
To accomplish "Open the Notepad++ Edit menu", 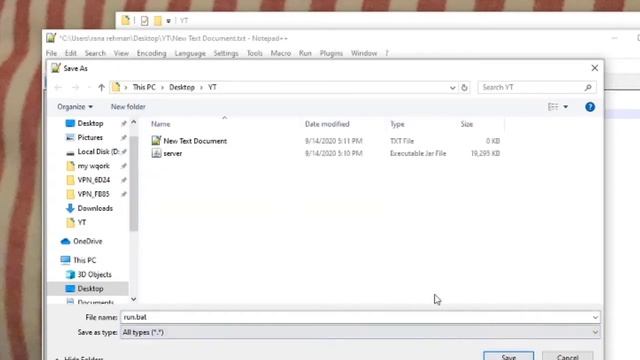I will [x=71, y=53].
